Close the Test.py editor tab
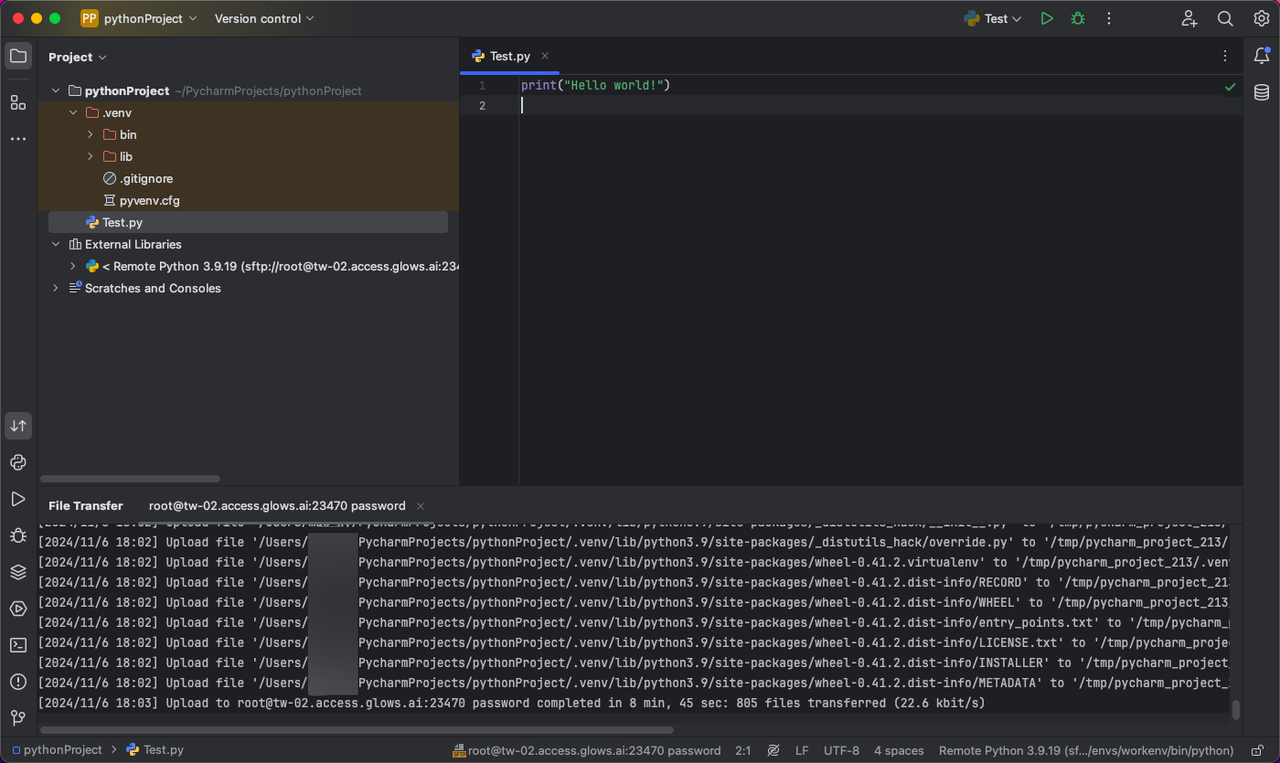Screen dimensions: 1280x763 click(x=545, y=56)
